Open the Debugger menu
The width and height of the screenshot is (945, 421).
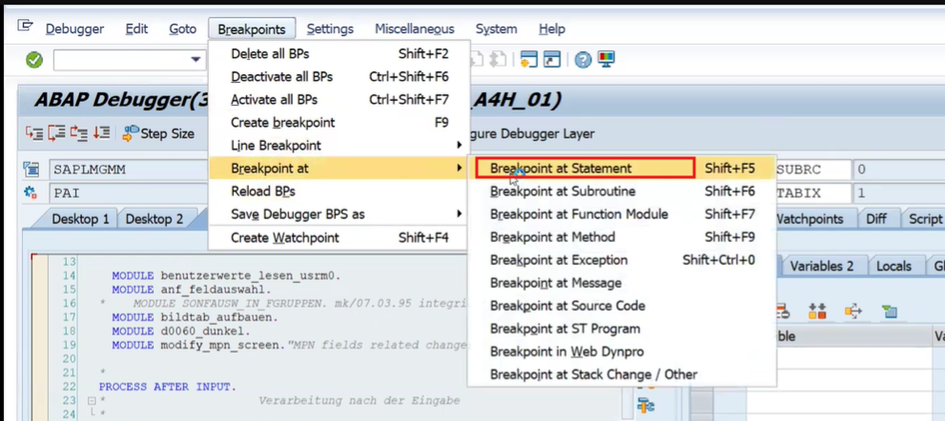(x=75, y=29)
